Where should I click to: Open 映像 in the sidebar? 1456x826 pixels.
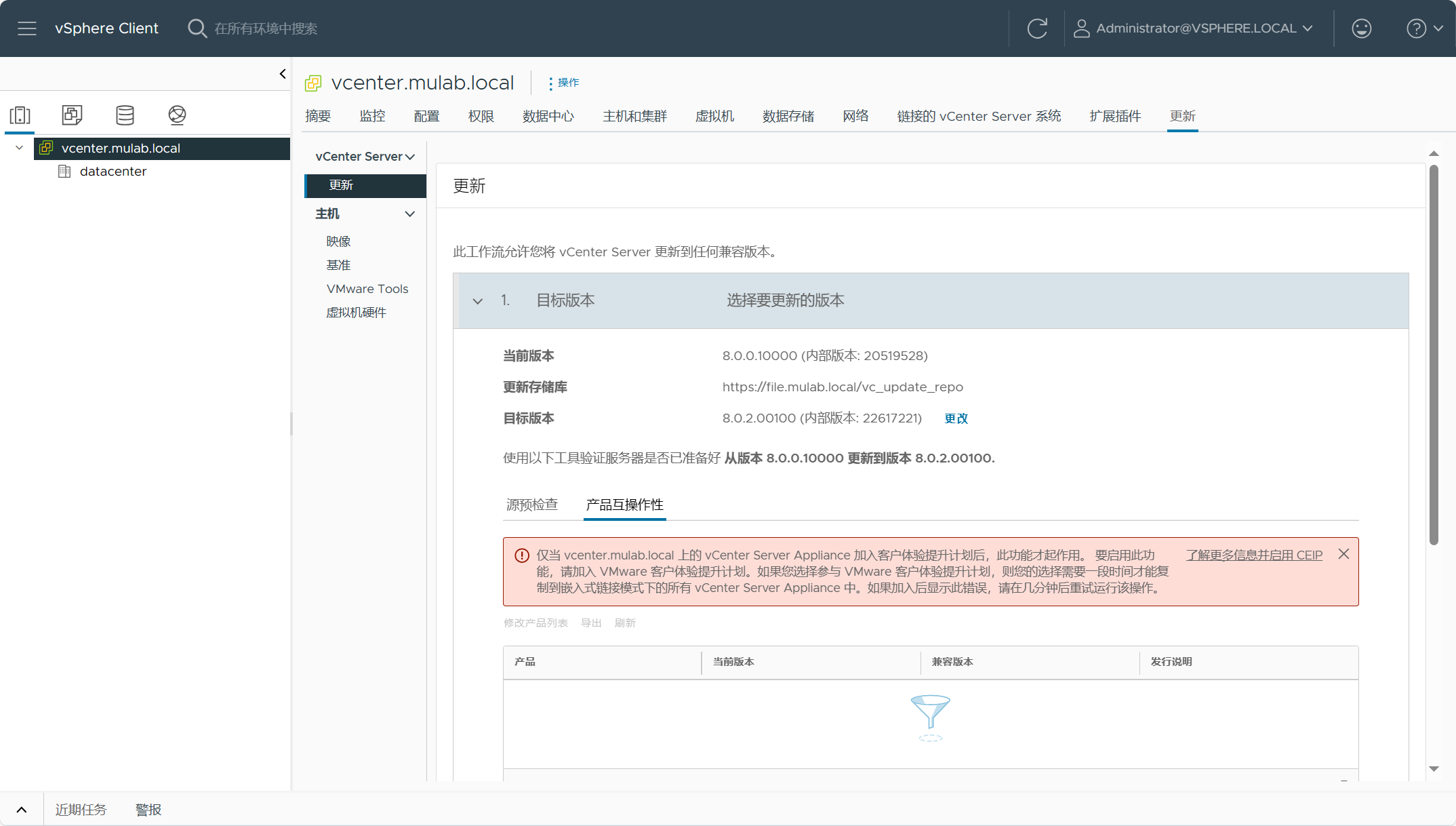338,241
